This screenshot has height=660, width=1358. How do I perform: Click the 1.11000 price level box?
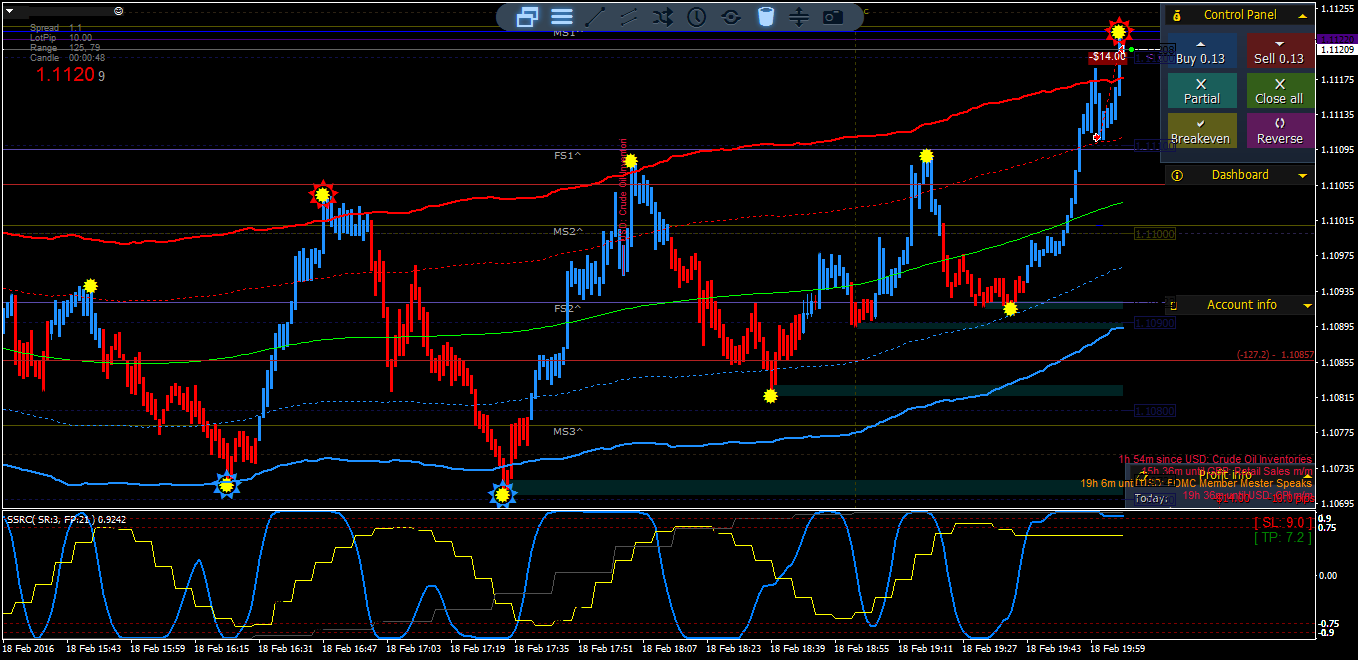click(1154, 234)
